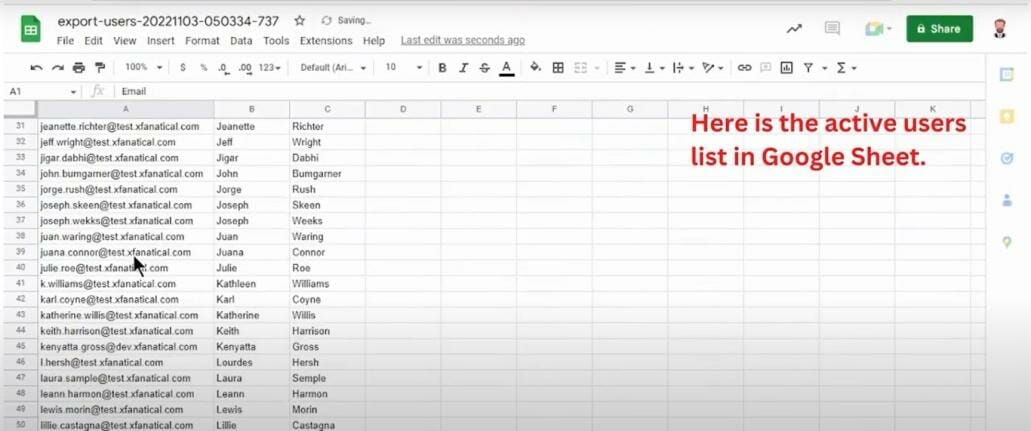
Task: Open the text color picker
Action: click(x=506, y=68)
